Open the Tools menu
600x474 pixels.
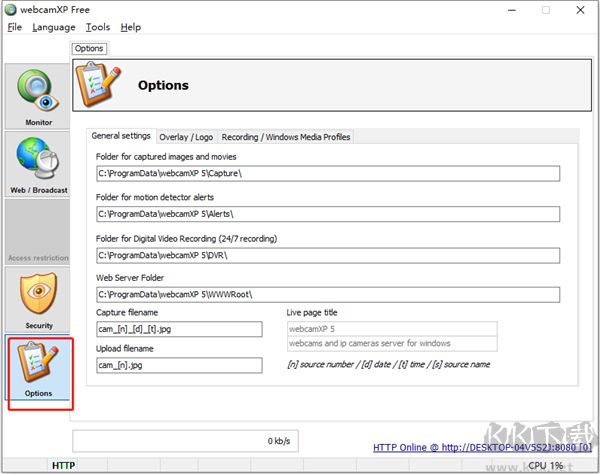[98, 27]
